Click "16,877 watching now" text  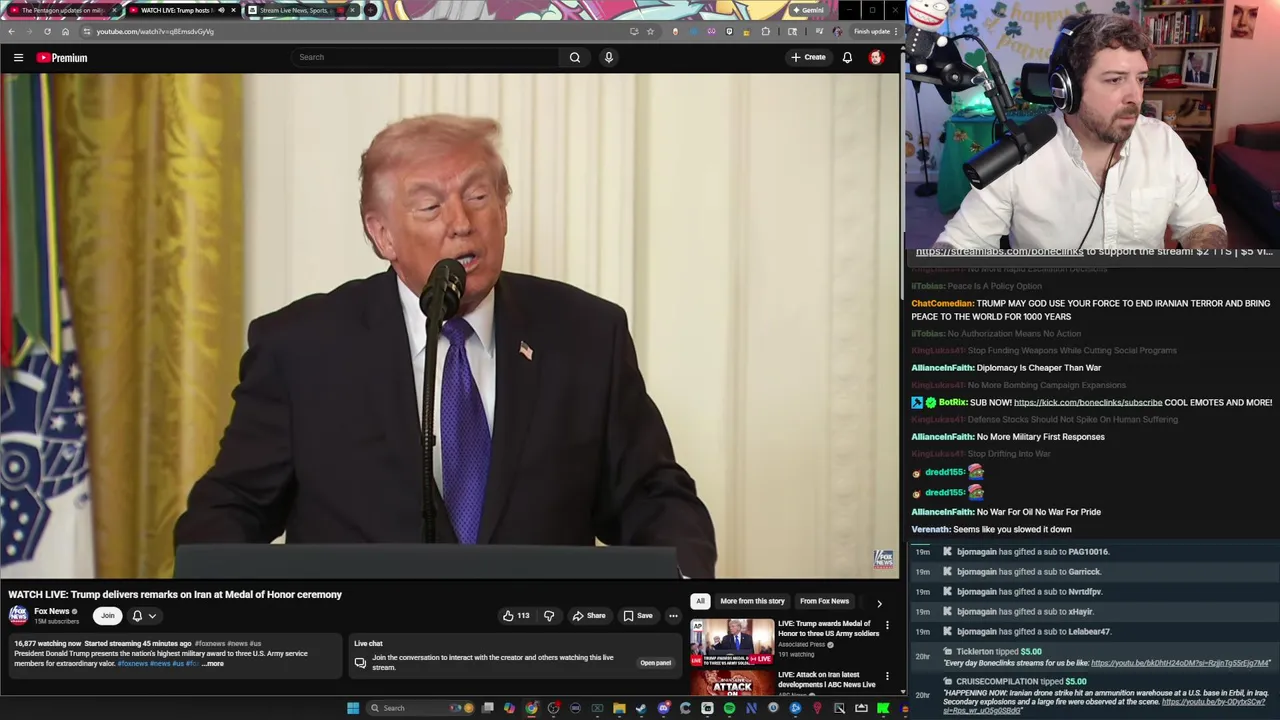(x=48, y=644)
